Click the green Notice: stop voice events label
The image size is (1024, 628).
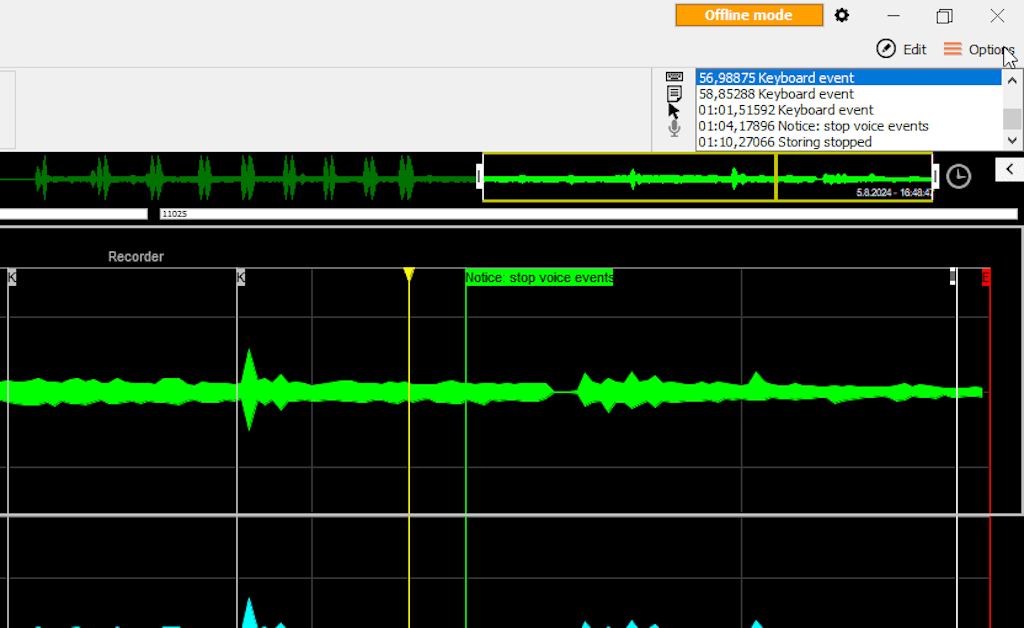click(x=539, y=277)
